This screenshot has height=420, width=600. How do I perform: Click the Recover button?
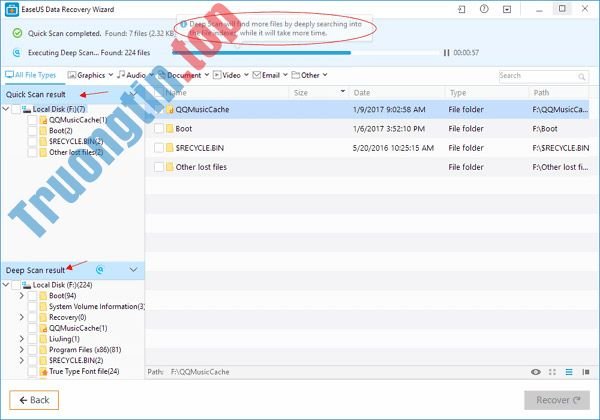pos(557,400)
